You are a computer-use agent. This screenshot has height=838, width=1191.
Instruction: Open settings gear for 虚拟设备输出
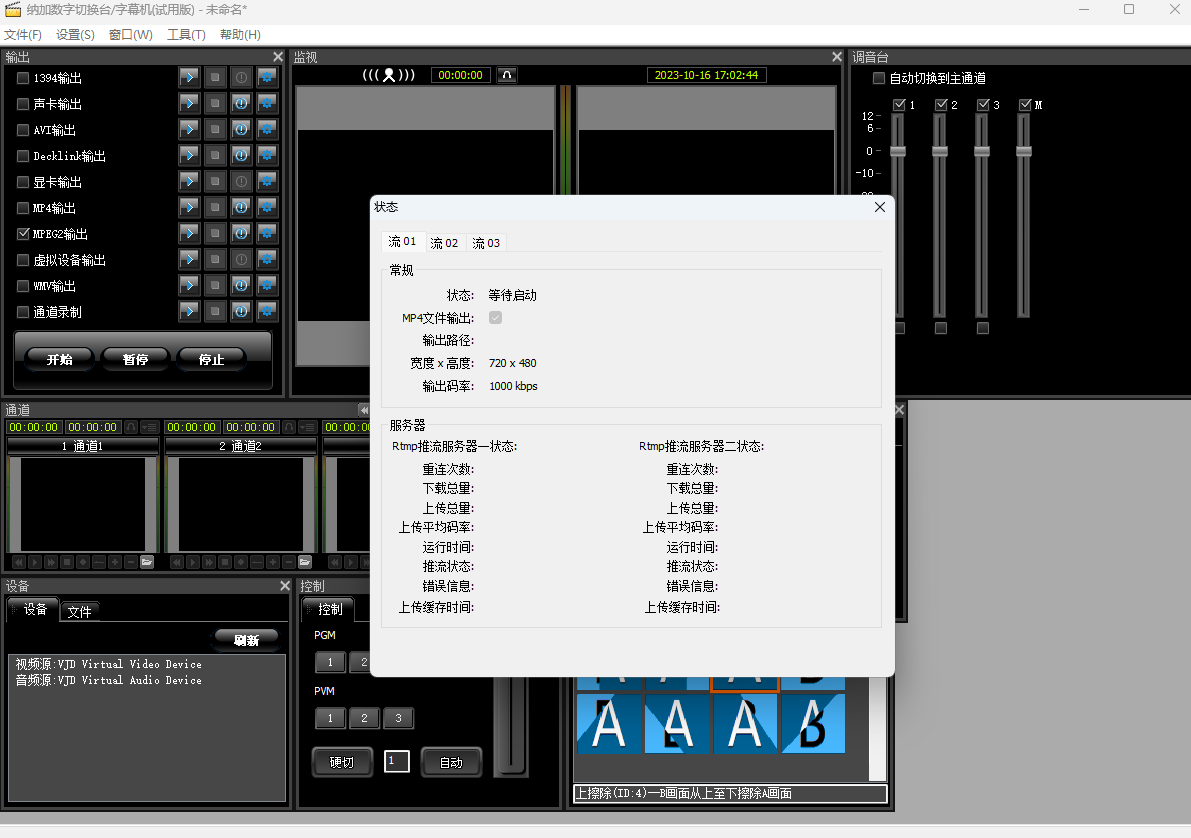tap(267, 259)
